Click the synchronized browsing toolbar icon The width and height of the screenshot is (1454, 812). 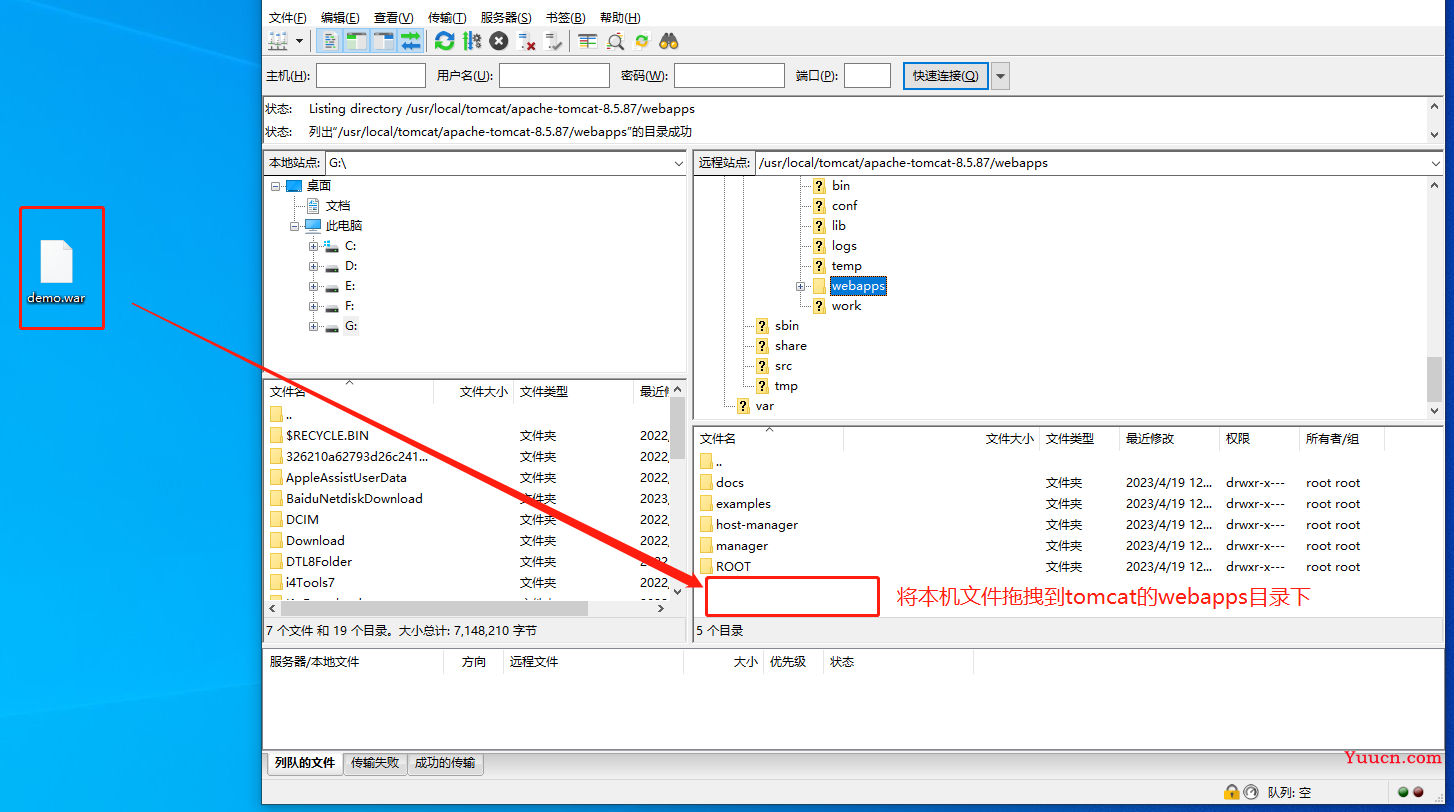pos(642,41)
